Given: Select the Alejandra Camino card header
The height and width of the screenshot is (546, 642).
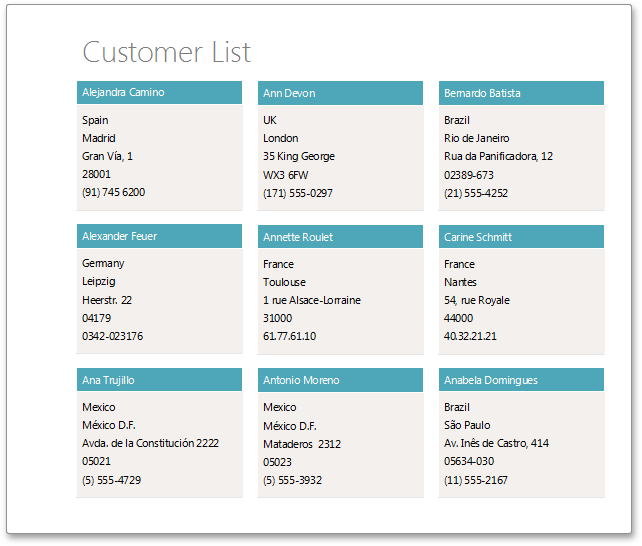Looking at the screenshot, I should coord(159,92).
